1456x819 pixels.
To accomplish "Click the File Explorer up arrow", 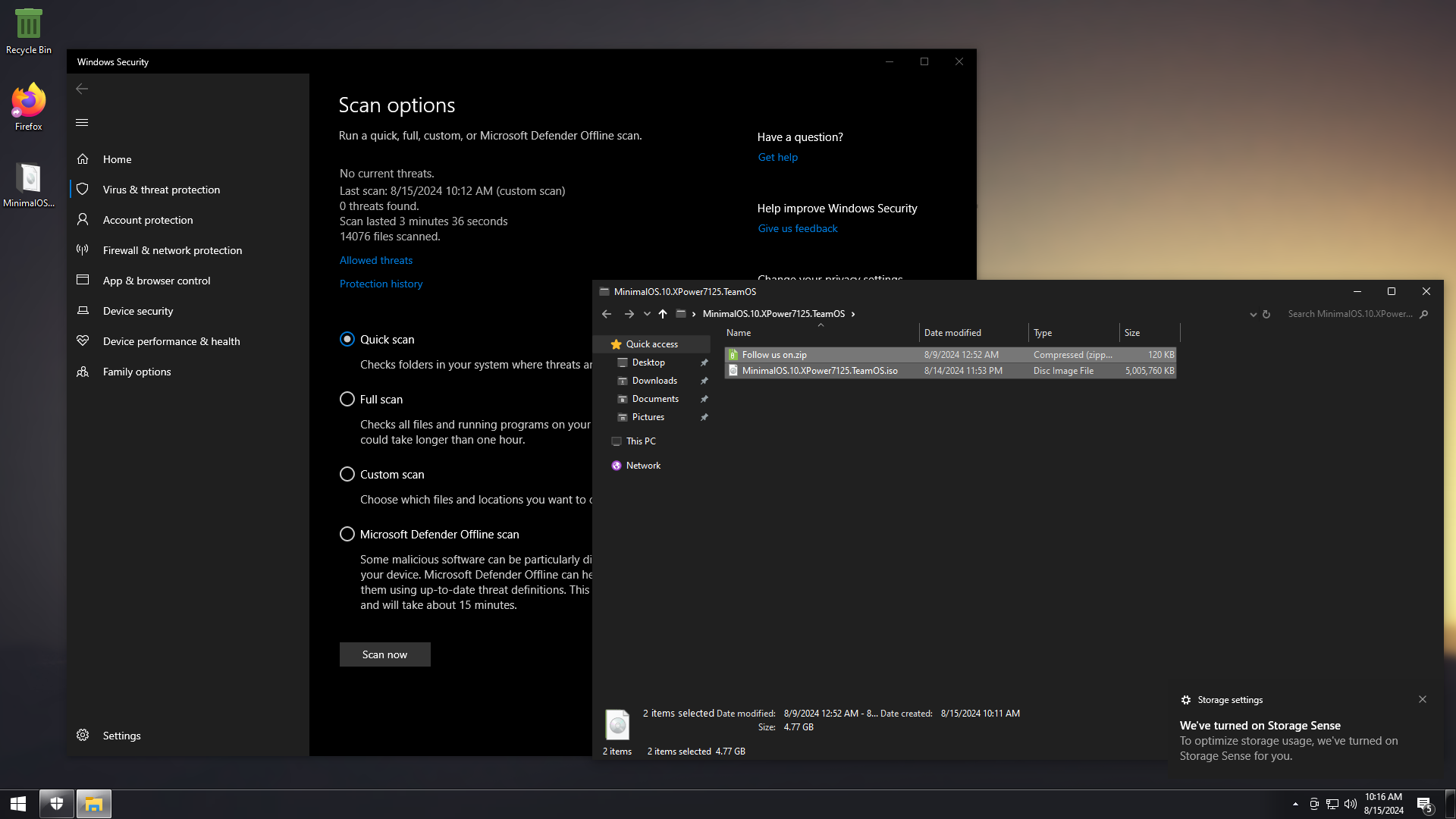I will point(663,314).
